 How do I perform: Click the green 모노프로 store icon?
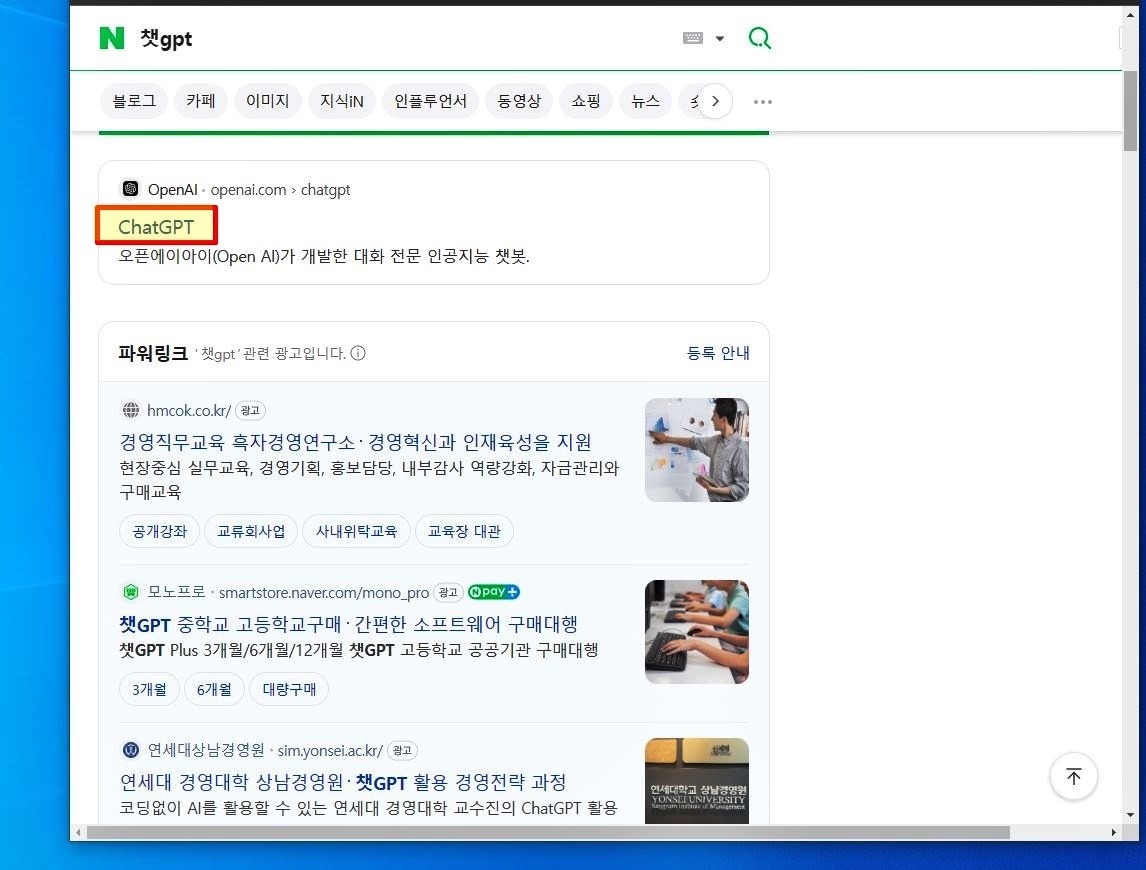(131, 591)
